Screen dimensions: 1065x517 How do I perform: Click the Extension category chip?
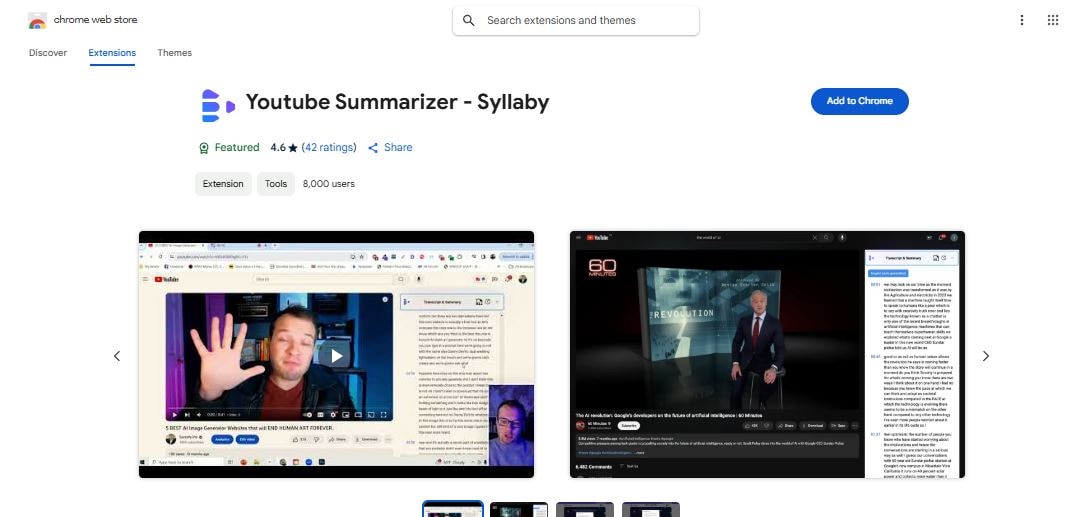(x=223, y=183)
